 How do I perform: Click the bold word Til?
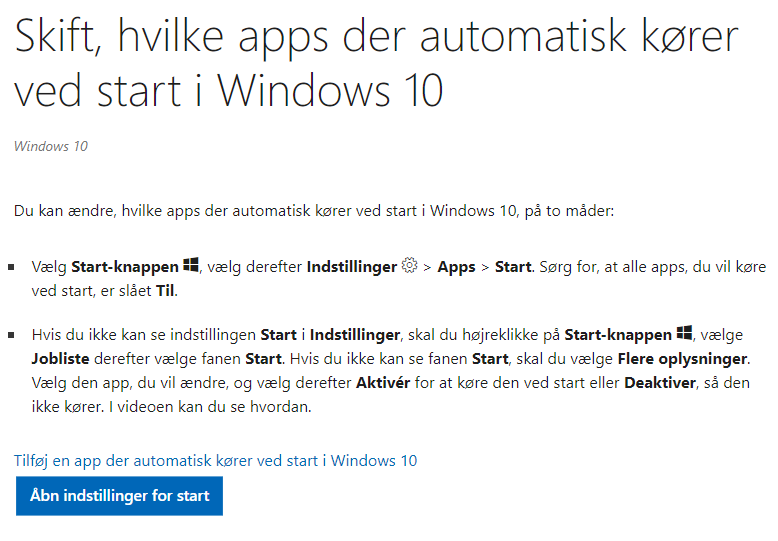tap(165, 291)
